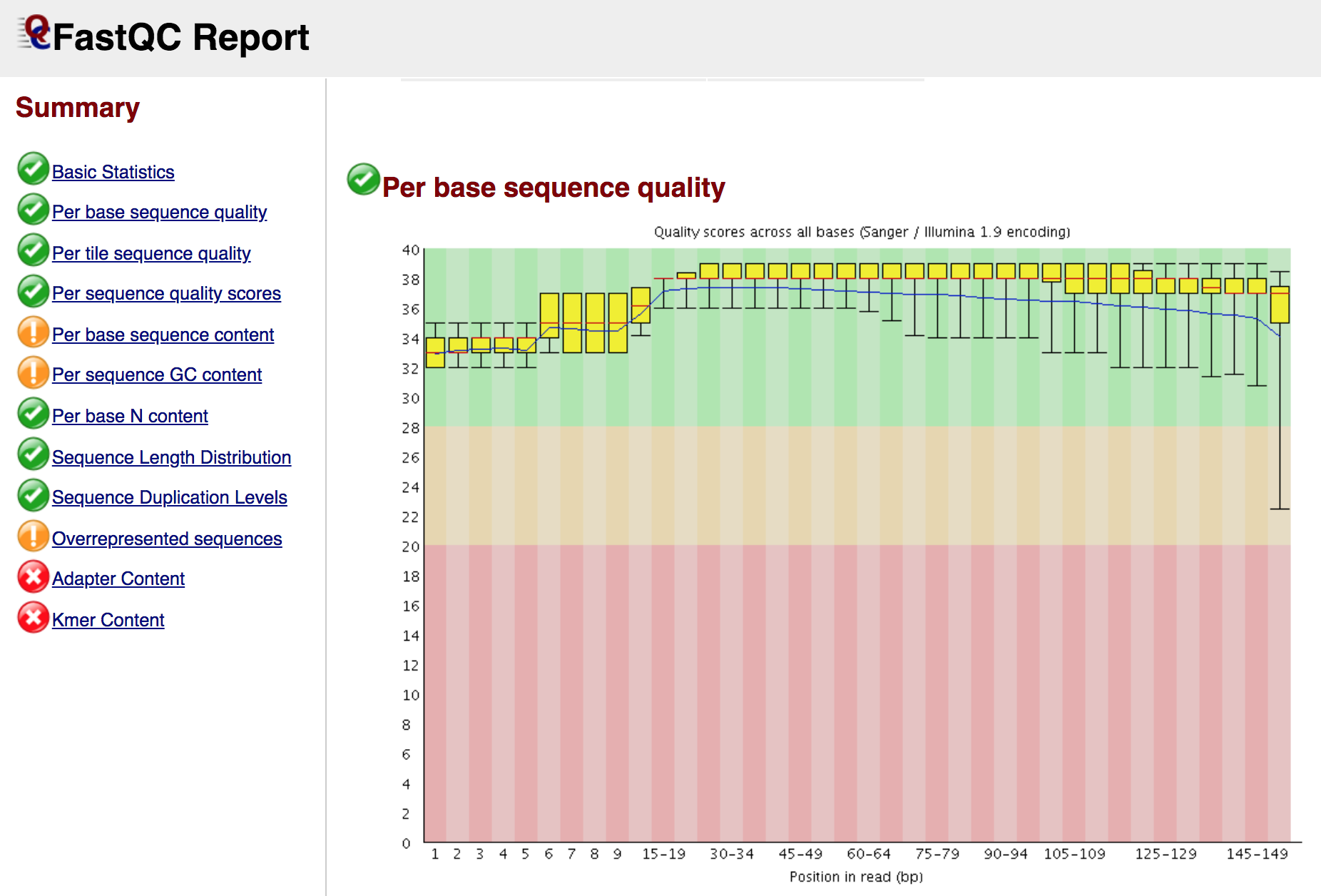Click warning icon beside Per base sequence content
The image size is (1321, 896).
click(x=33, y=332)
